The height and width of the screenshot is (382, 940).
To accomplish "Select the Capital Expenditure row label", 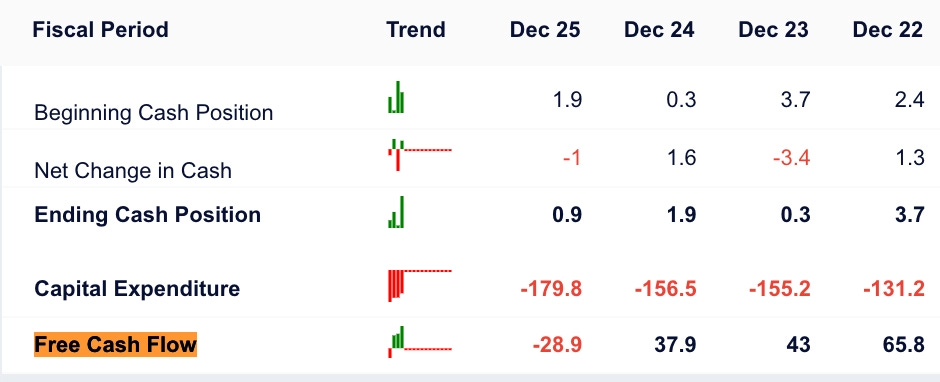I will [137, 288].
